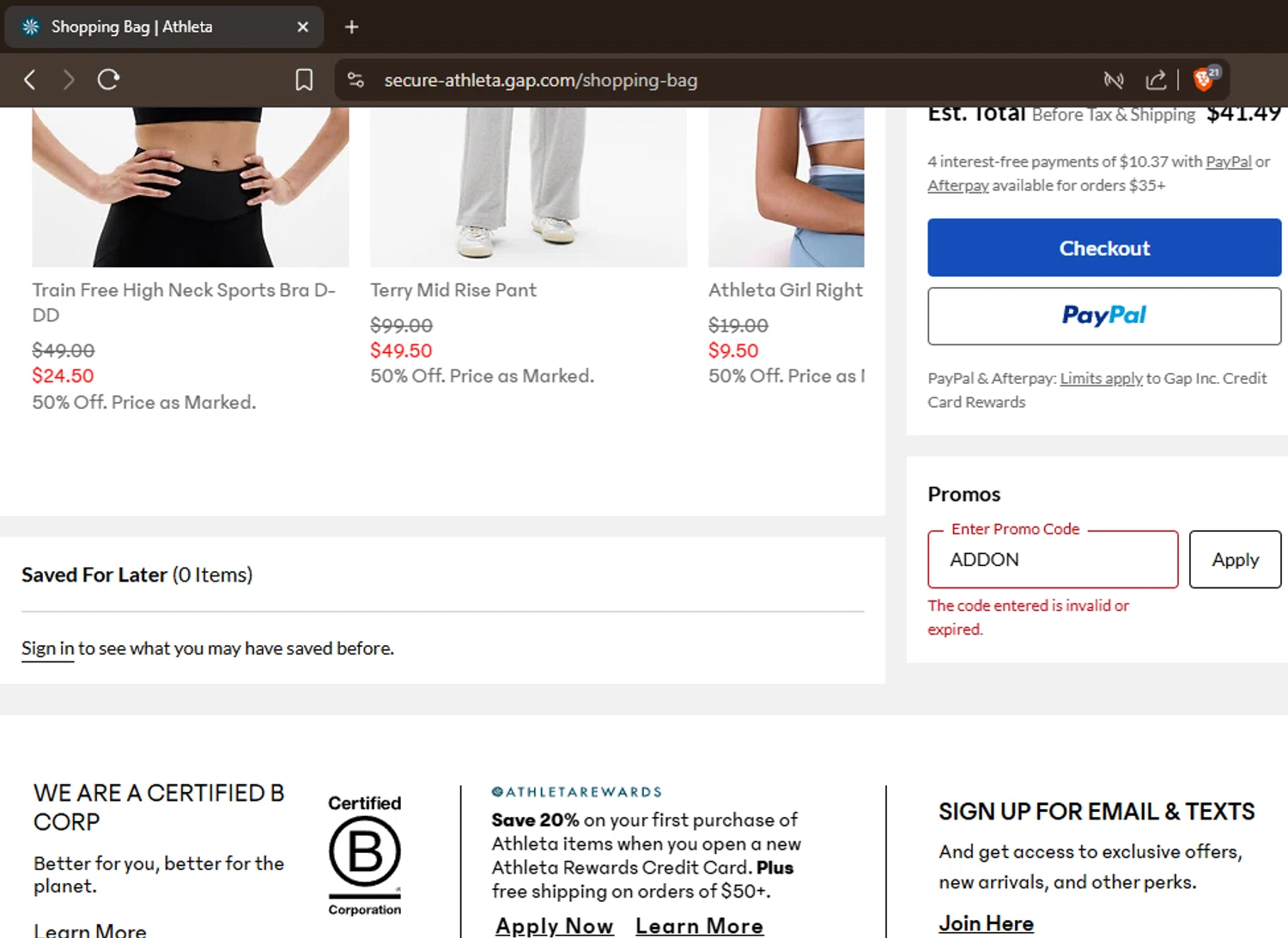
Task: Open the Limits apply link
Action: pos(1101,378)
